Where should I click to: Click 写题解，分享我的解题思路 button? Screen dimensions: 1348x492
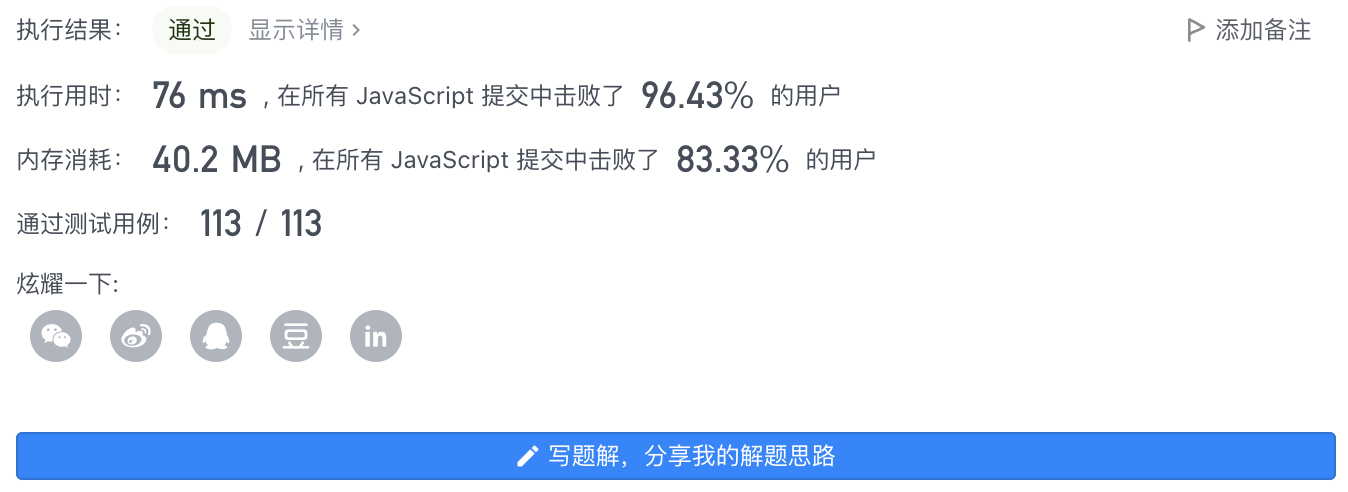(x=676, y=456)
